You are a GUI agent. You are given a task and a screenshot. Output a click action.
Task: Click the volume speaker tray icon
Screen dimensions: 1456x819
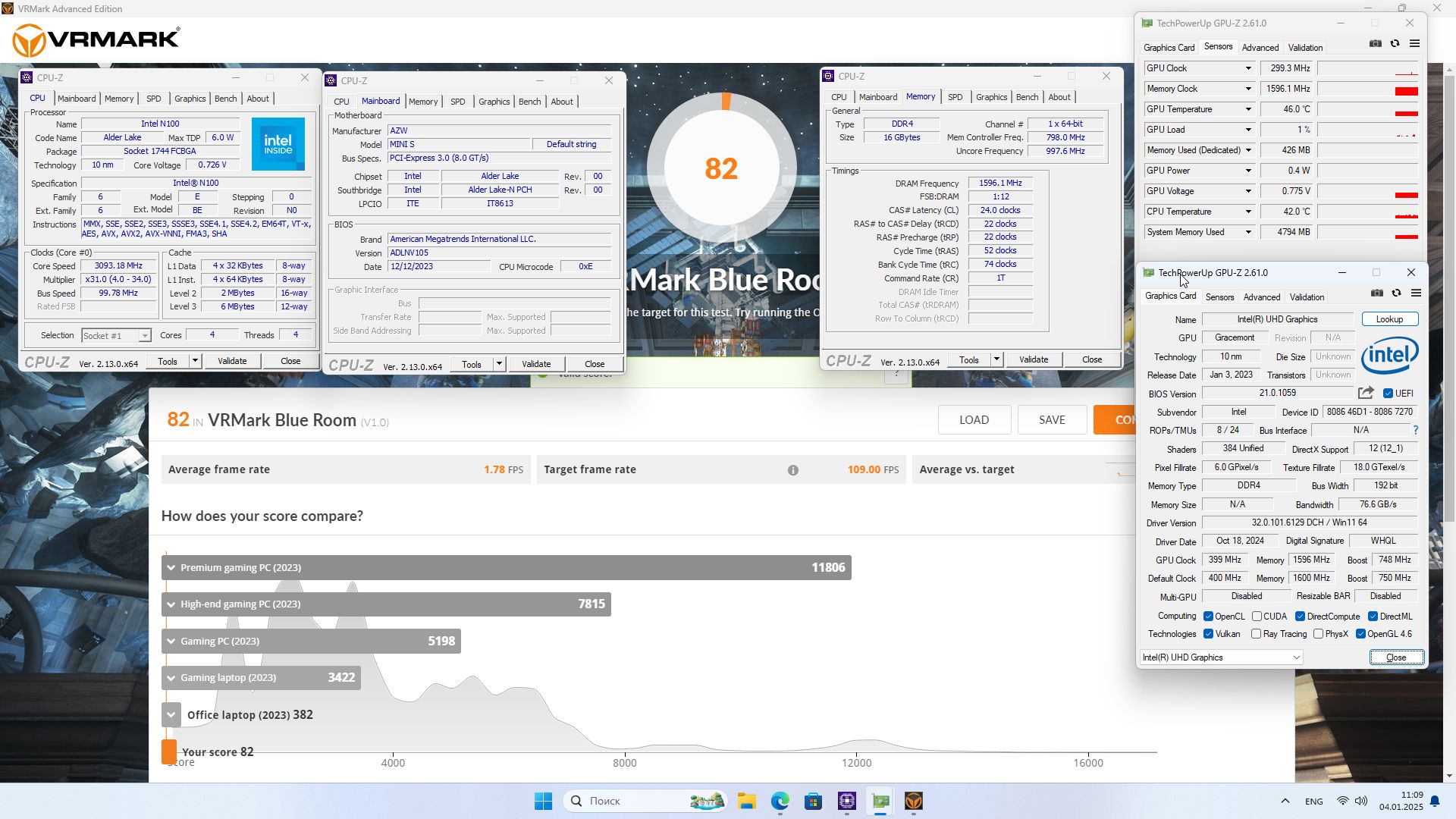(x=1361, y=801)
